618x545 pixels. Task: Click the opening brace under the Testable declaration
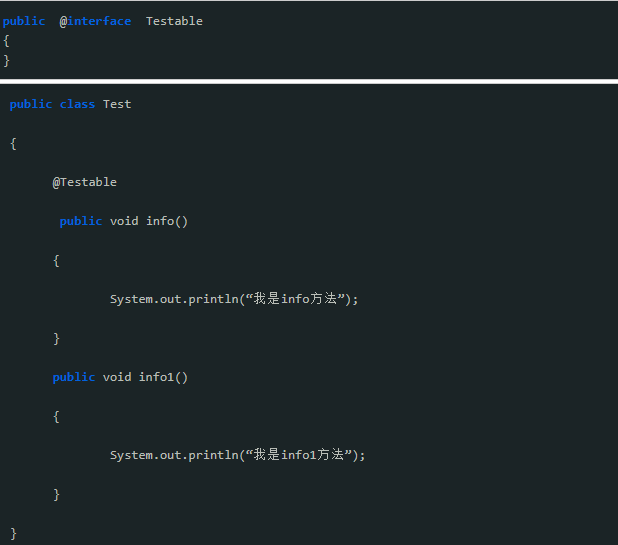[x=6, y=41]
